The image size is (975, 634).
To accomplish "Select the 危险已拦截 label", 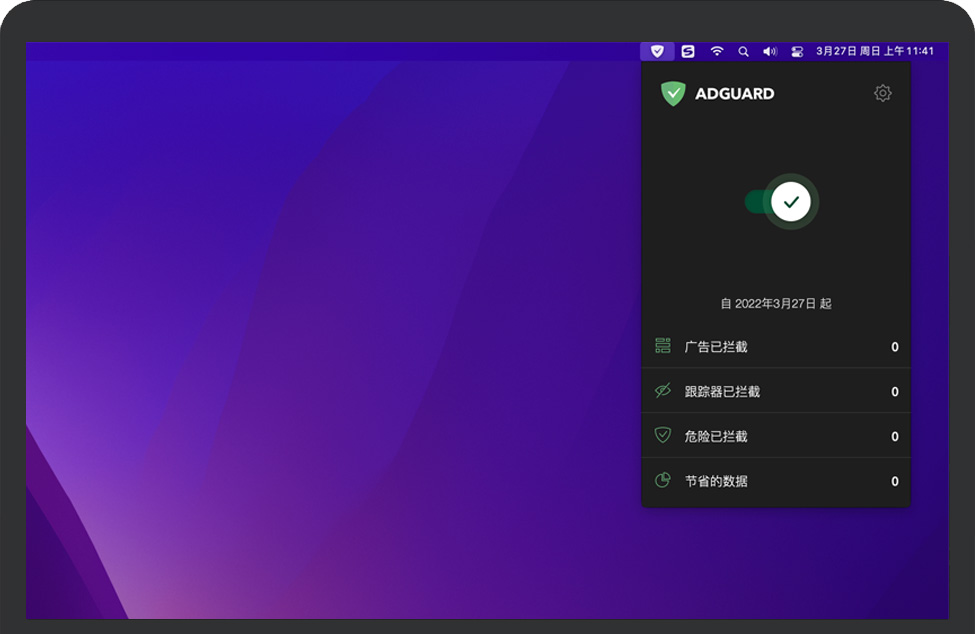I will tap(716, 436).
